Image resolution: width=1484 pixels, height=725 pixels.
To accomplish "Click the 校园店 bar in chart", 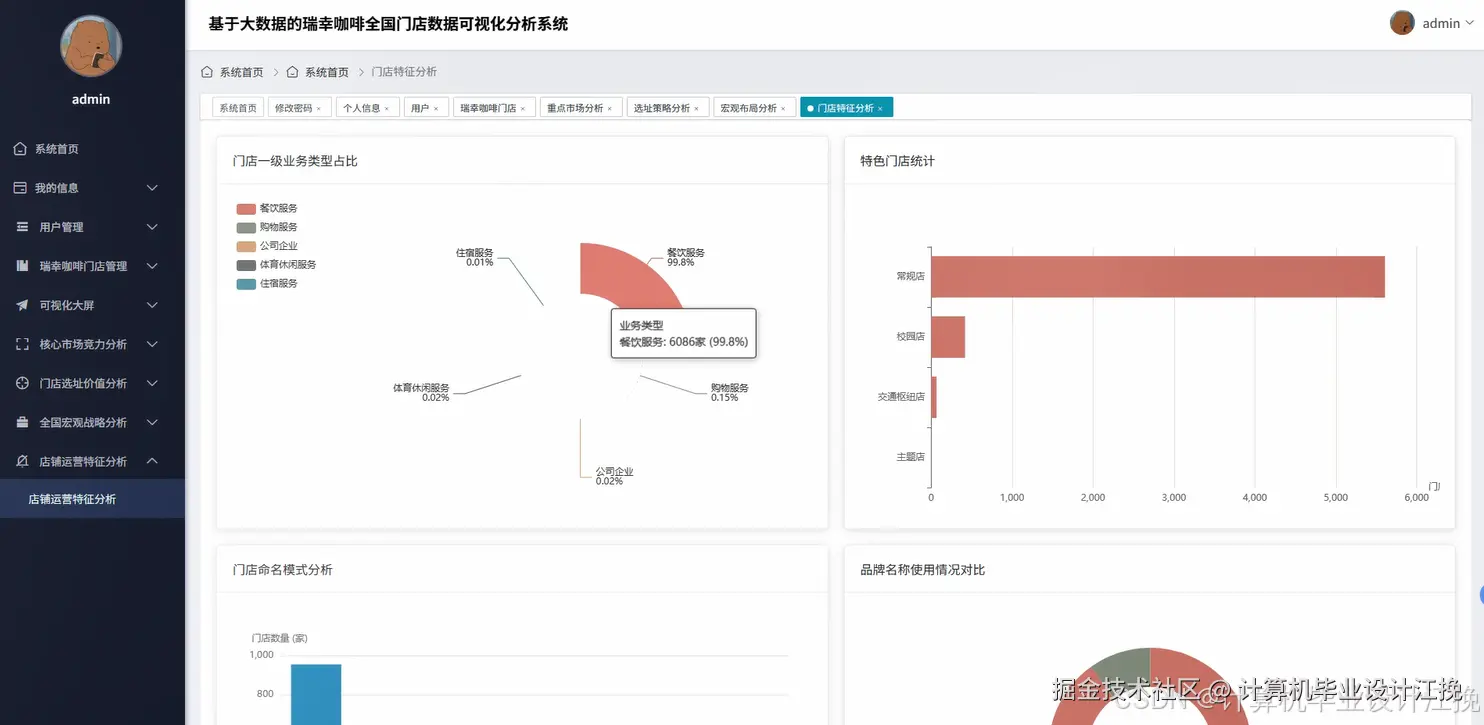I will pos(948,337).
